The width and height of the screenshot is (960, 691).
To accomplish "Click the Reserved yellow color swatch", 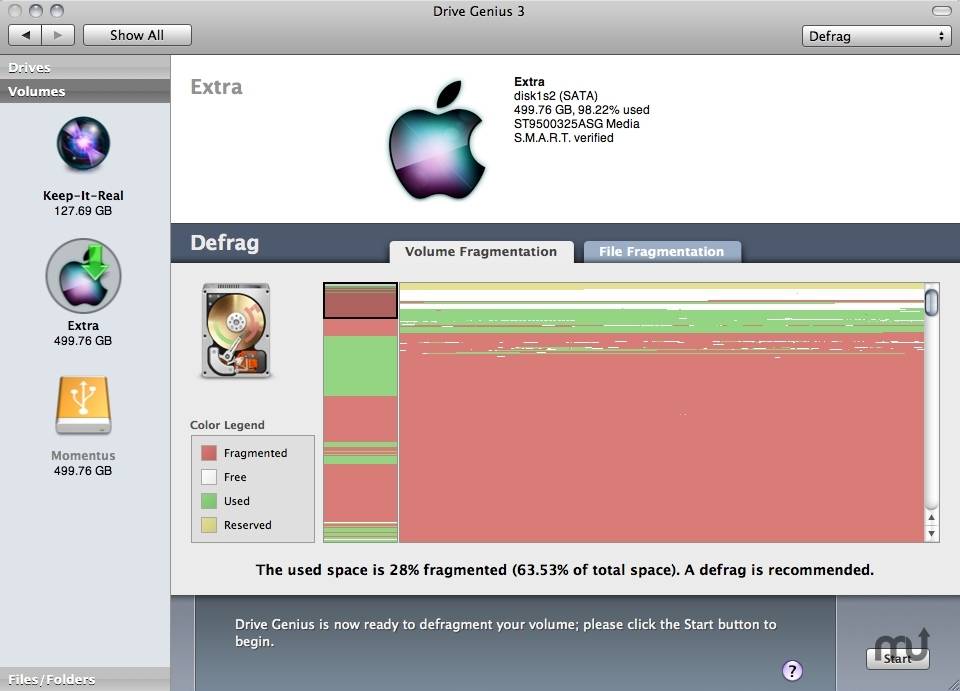I will [209, 525].
